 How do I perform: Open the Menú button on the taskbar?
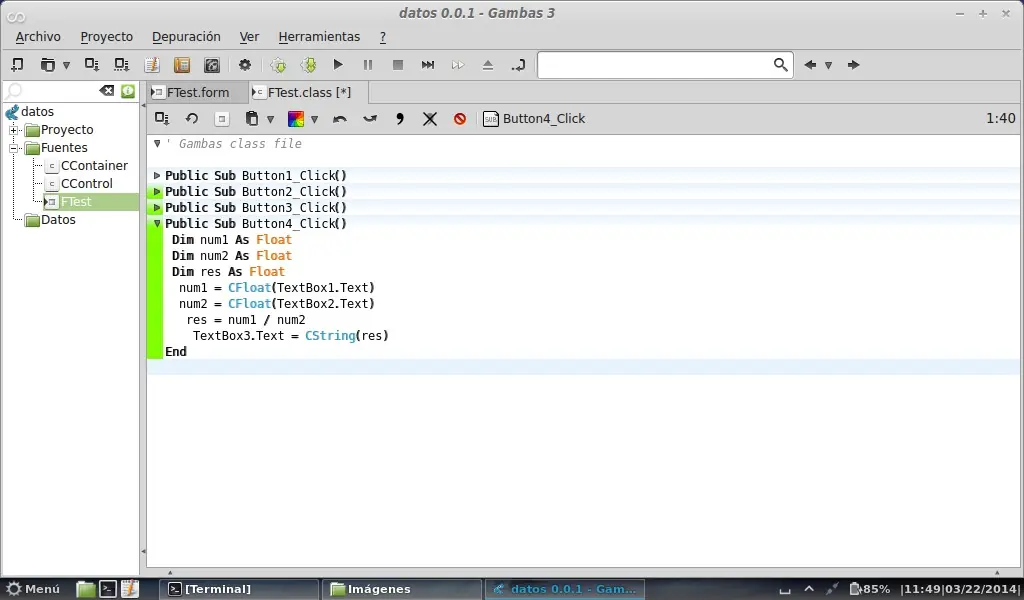point(33,589)
